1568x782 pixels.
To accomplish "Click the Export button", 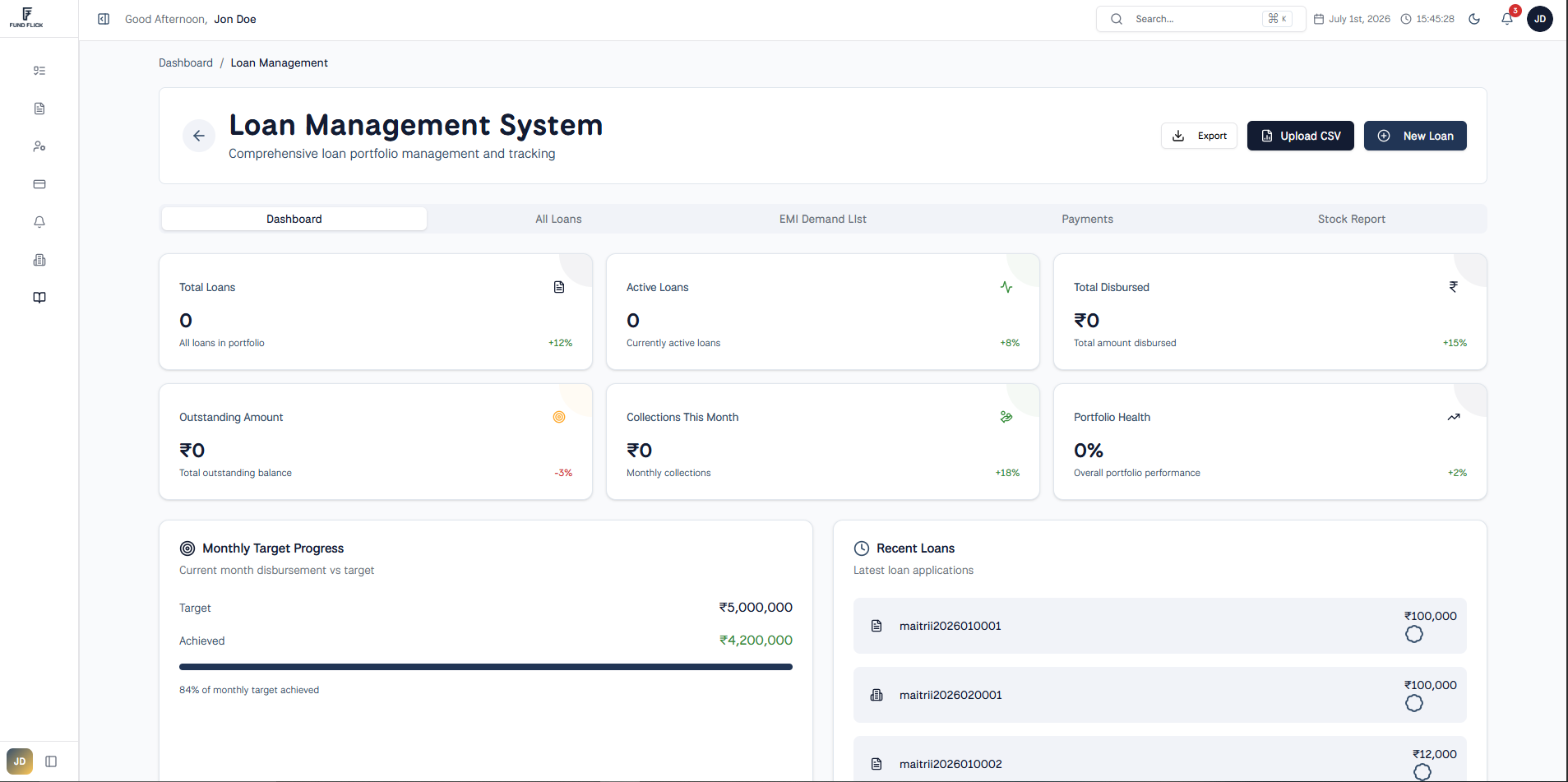I will pos(1199,136).
